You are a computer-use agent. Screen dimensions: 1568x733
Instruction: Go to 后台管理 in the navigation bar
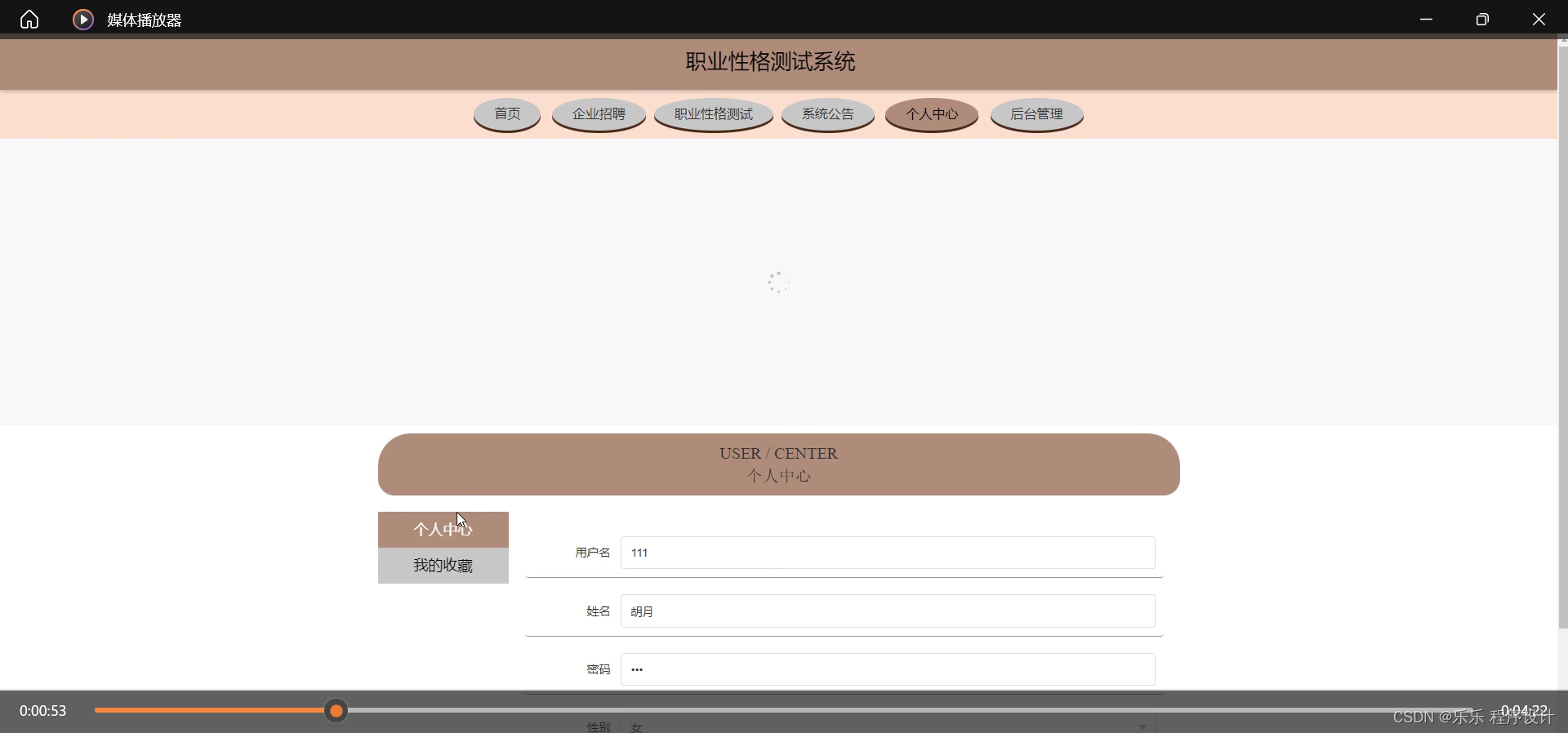[1037, 114]
